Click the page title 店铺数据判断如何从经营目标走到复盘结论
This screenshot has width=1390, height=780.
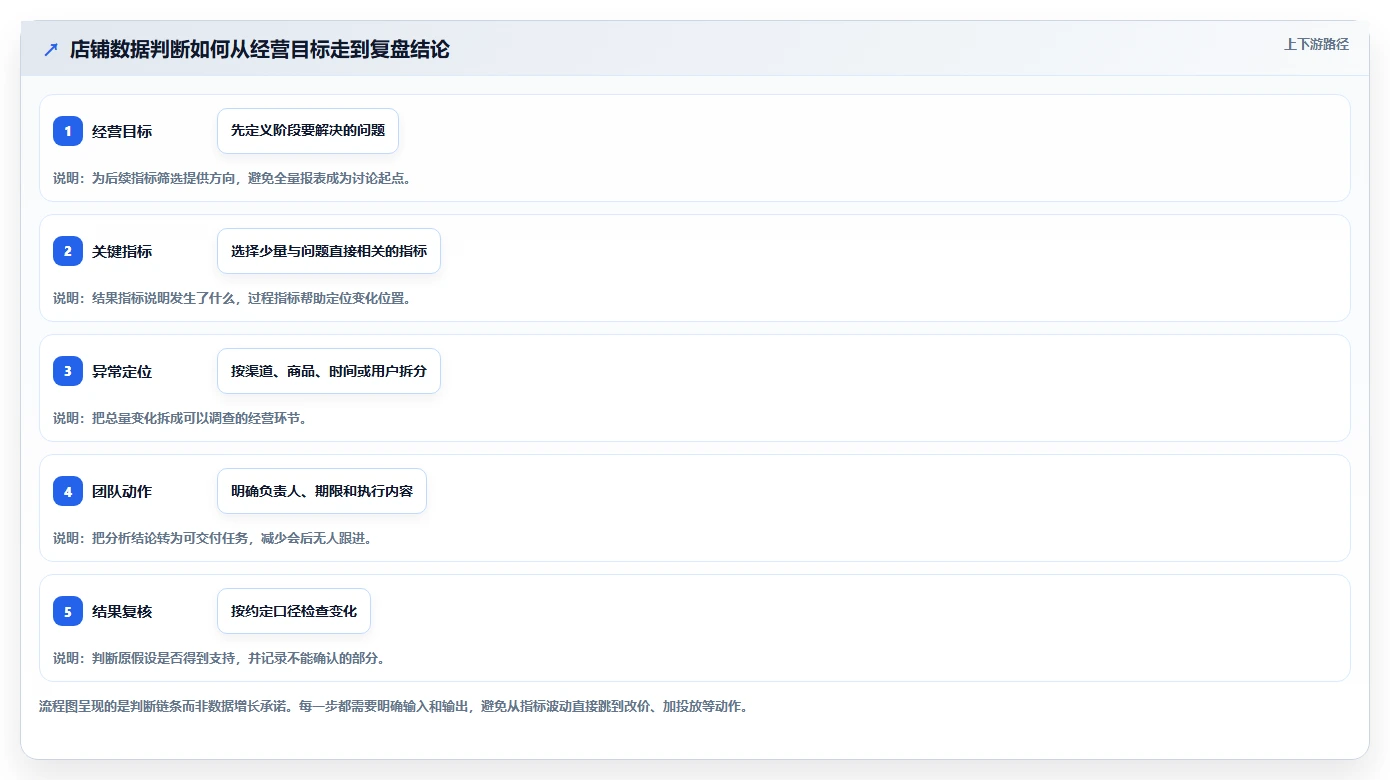click(x=260, y=49)
